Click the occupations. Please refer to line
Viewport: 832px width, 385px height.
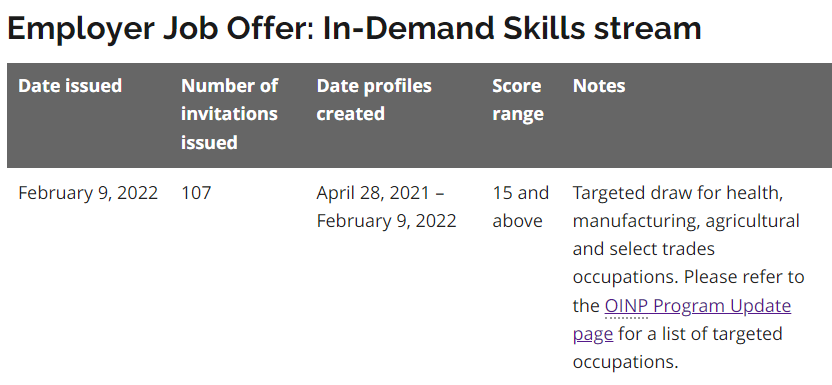click(688, 277)
